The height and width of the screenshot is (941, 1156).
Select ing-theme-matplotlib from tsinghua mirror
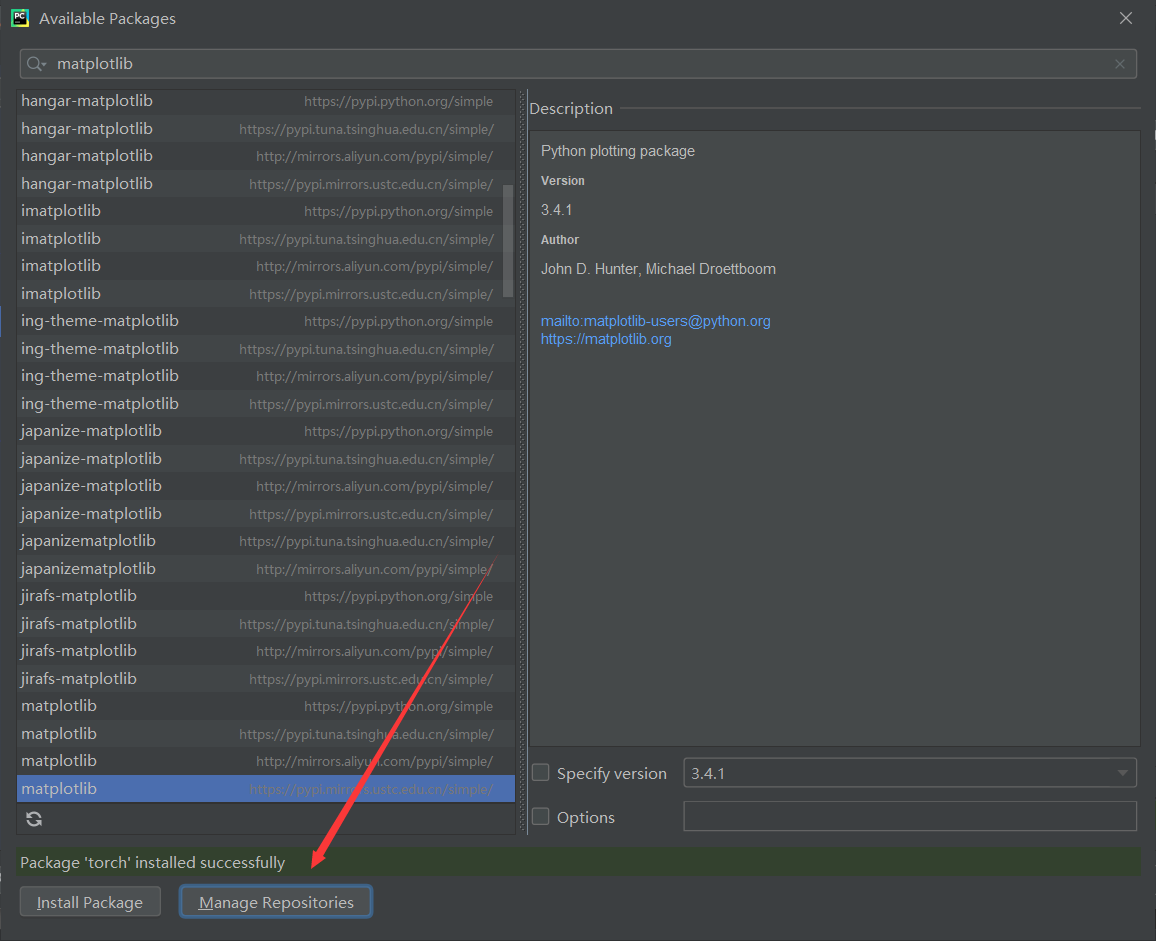pos(265,349)
